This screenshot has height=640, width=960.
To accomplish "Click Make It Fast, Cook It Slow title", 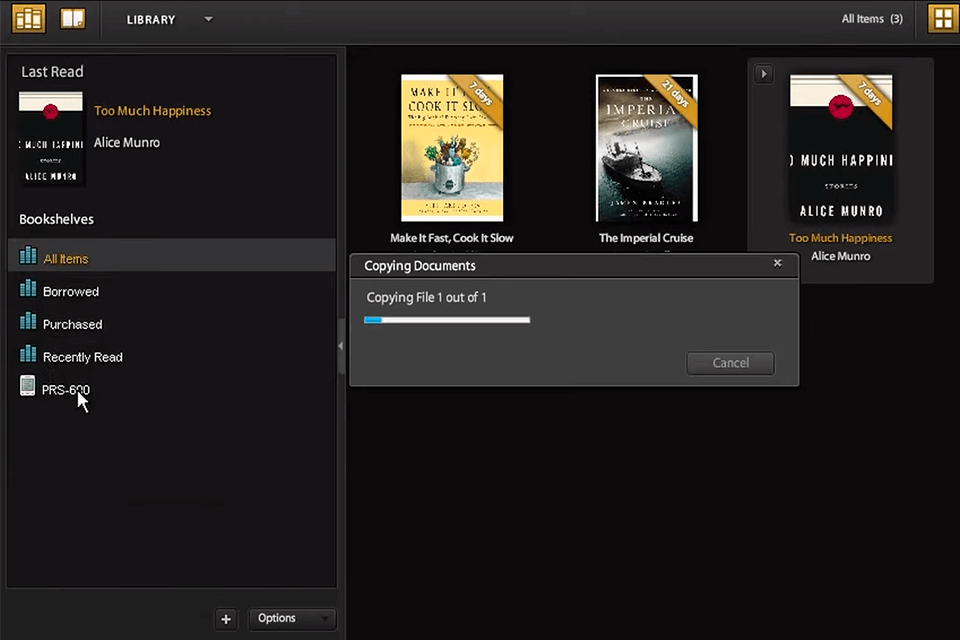I will pyautogui.click(x=452, y=238).
